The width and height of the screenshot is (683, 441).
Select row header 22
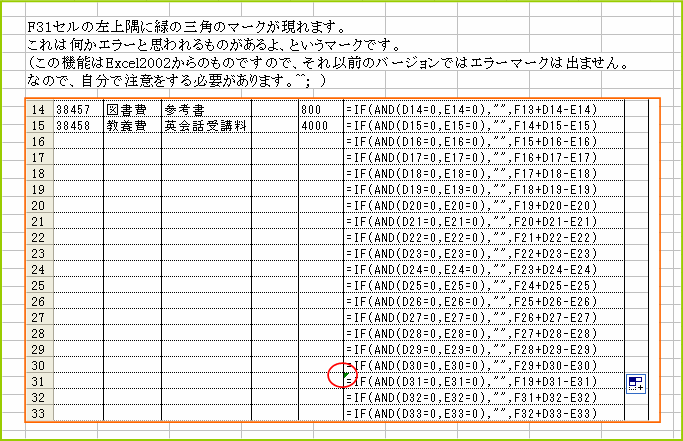(x=39, y=237)
